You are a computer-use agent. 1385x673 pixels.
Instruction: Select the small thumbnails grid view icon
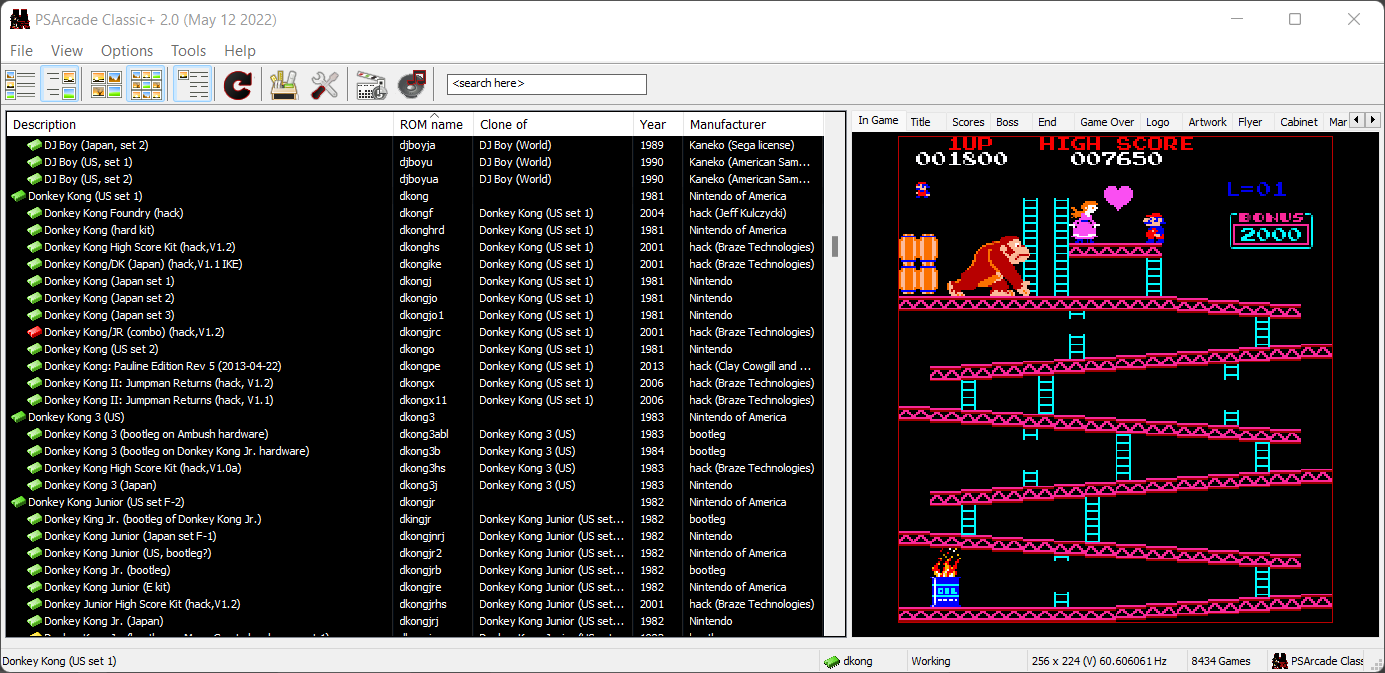click(146, 84)
